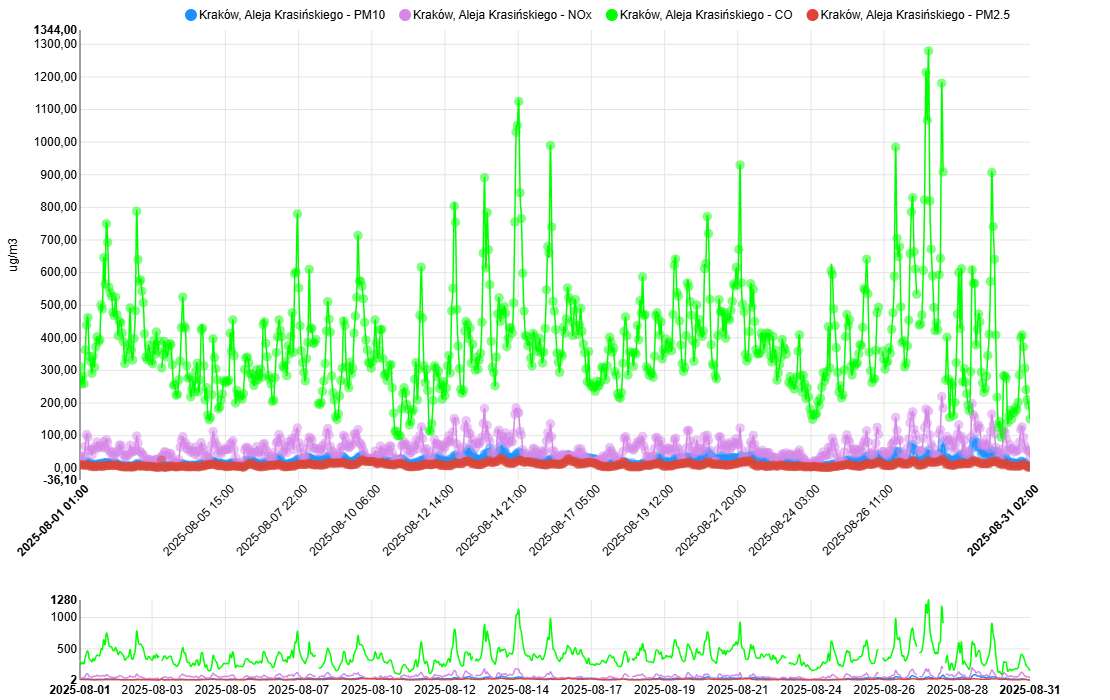This screenshot has width=1110, height=700.
Task: Click the red PM2.5 legend circle
Action: [813, 15]
